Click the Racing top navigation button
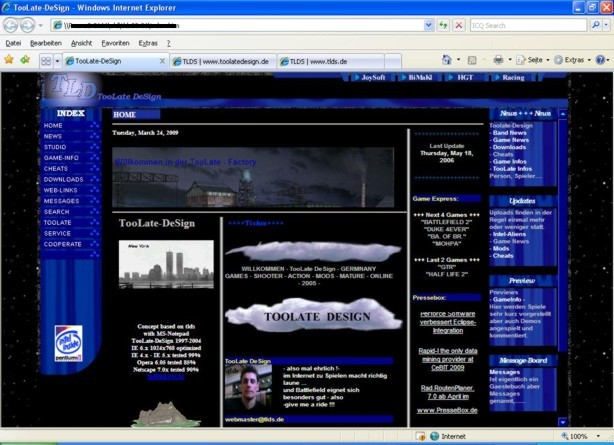614x445 pixels. click(511, 78)
